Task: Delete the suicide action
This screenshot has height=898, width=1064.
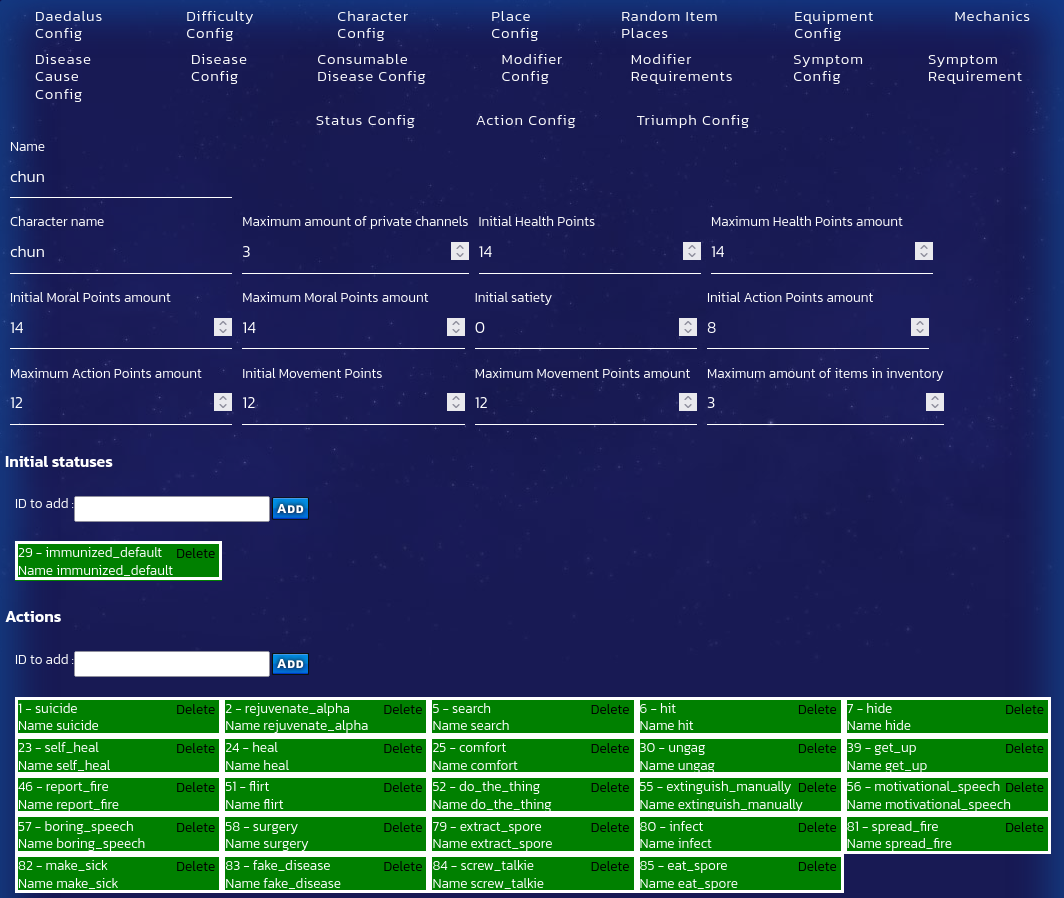Action: point(195,709)
